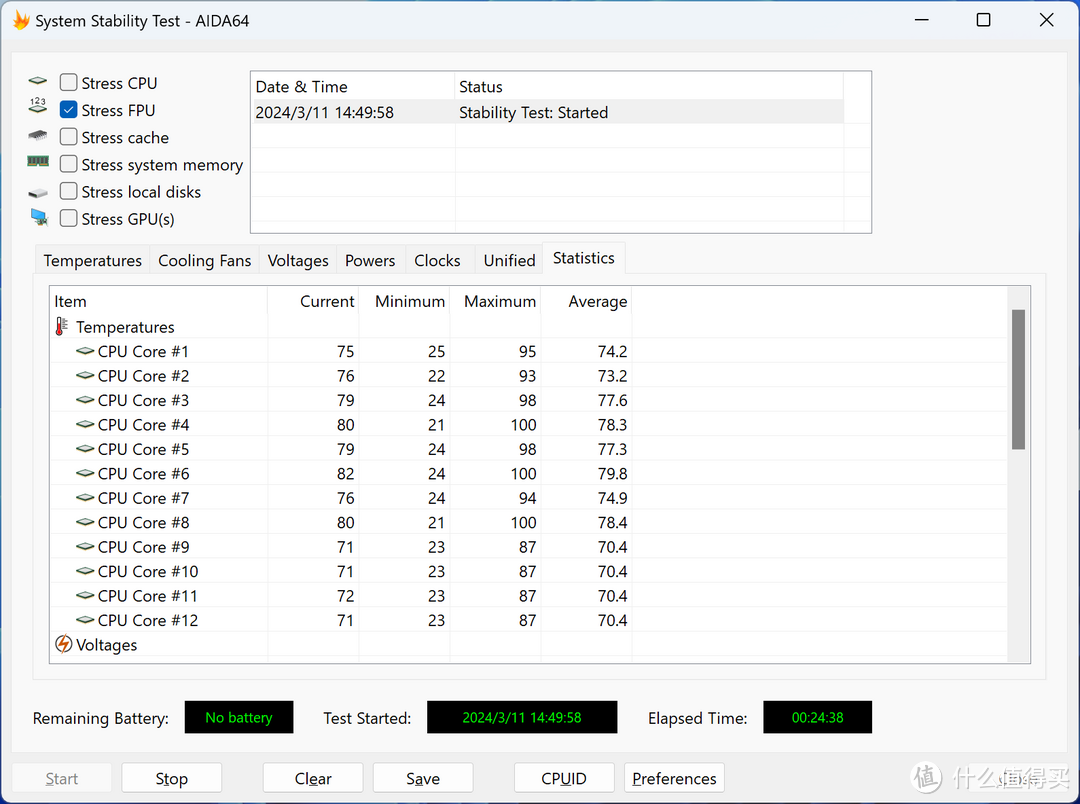The image size is (1080, 804).
Task: Switch to the Temperatures tab
Action: 92,260
